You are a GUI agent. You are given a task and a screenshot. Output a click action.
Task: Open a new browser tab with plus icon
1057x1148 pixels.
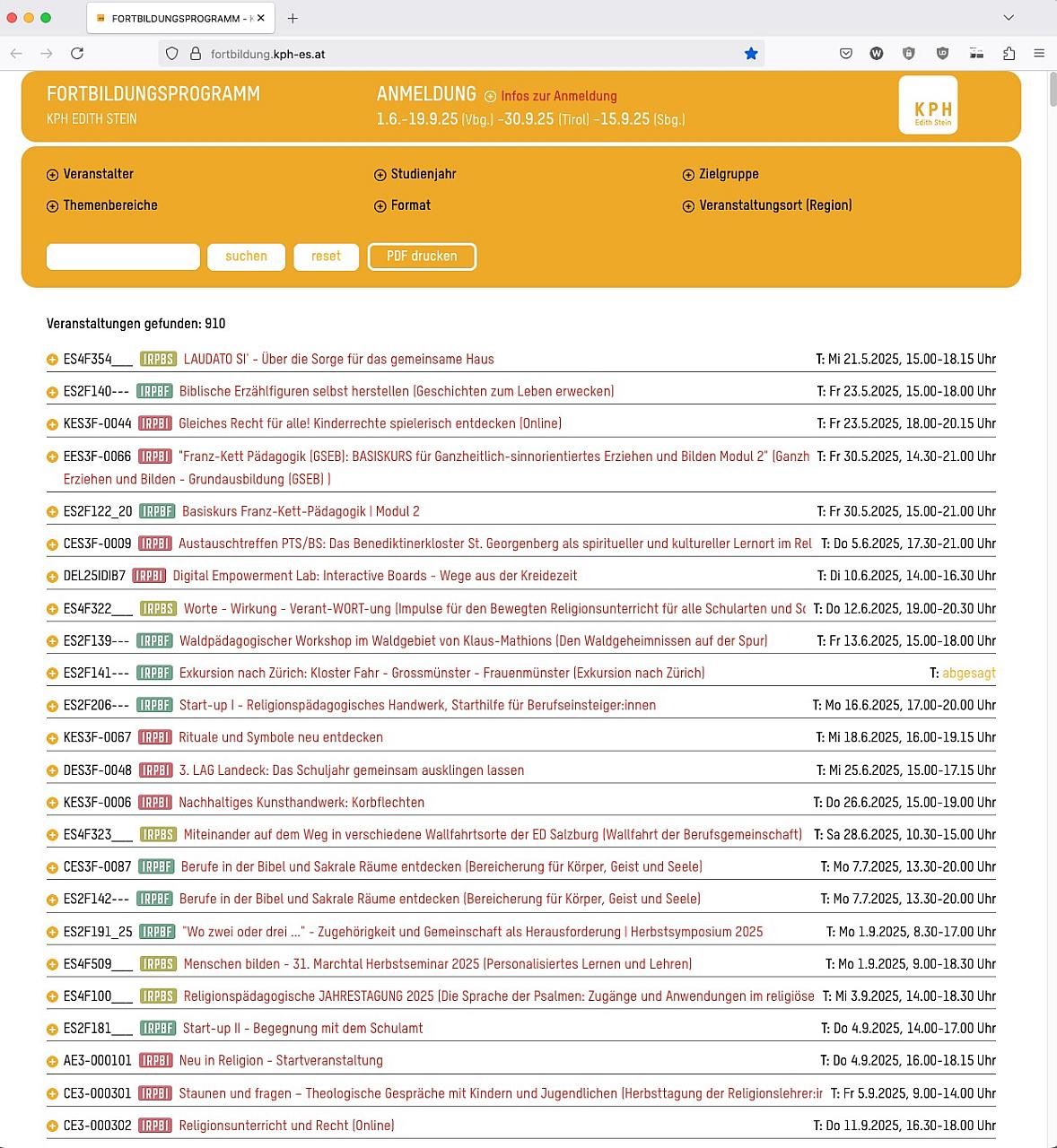coord(293,18)
